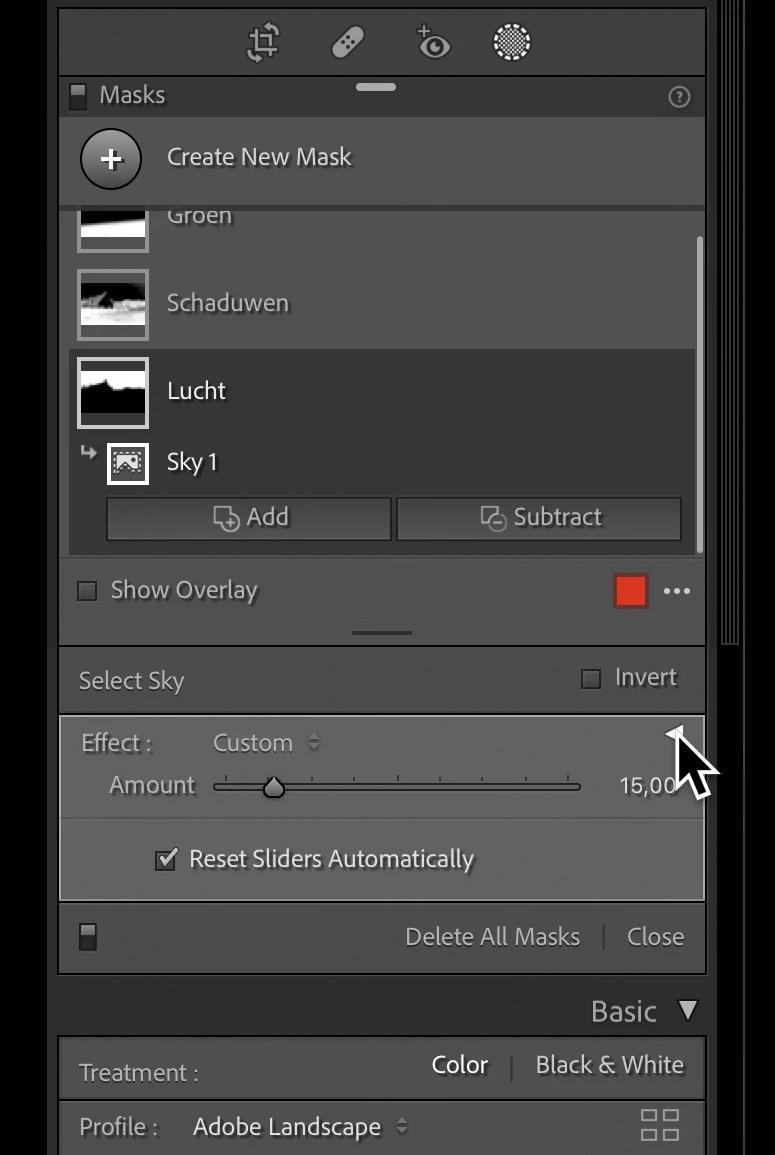The width and height of the screenshot is (775, 1155).
Task: Click Delete All Masks
Action: pyautogui.click(x=492, y=937)
